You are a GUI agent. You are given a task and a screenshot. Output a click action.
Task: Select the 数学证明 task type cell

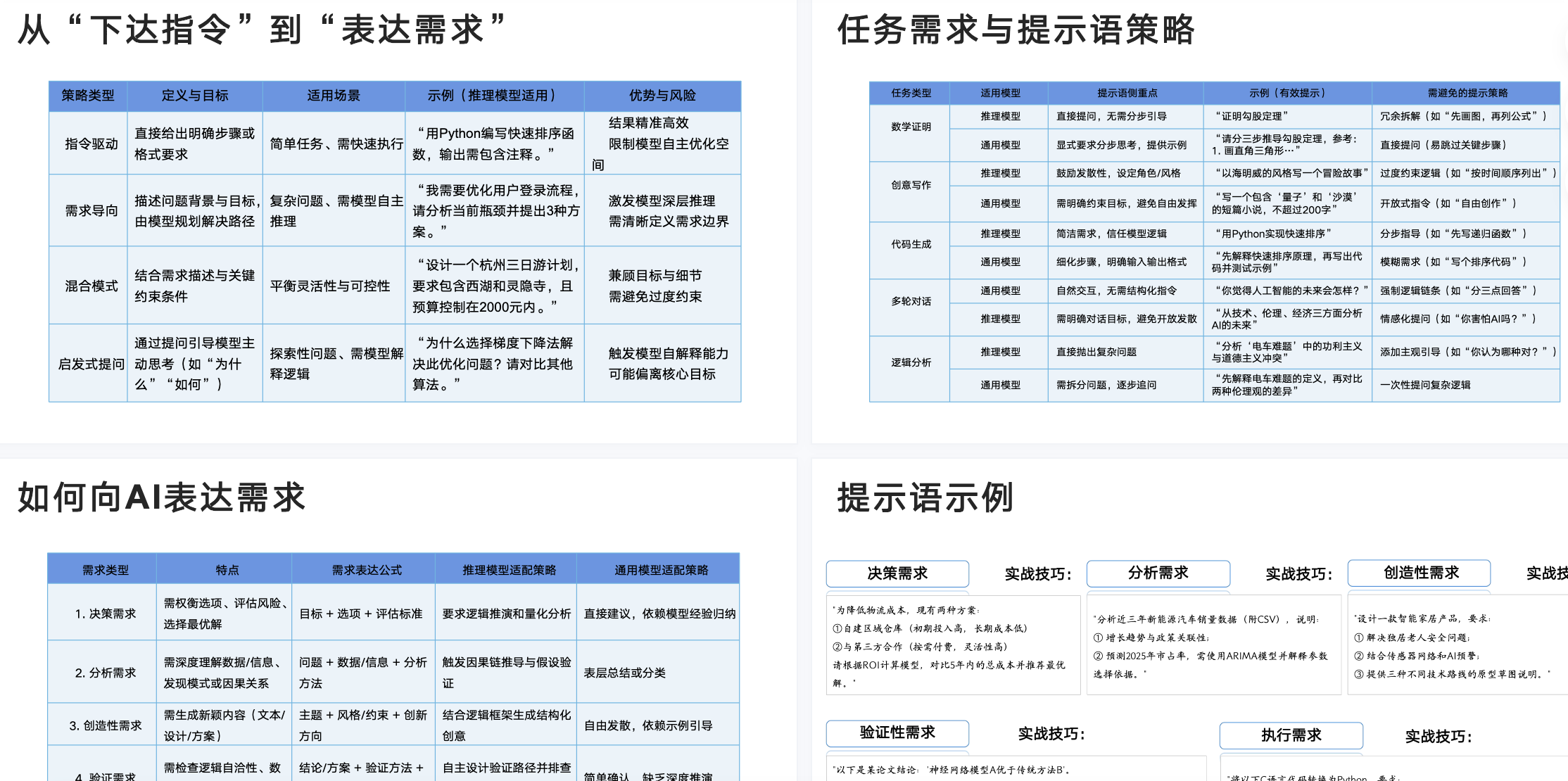(911, 127)
